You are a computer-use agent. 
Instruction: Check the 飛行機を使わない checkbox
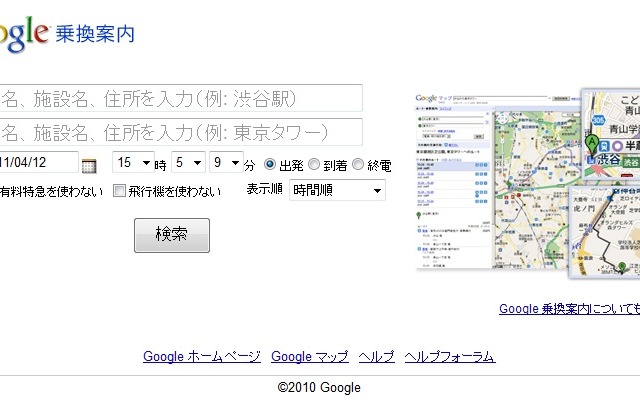119,190
